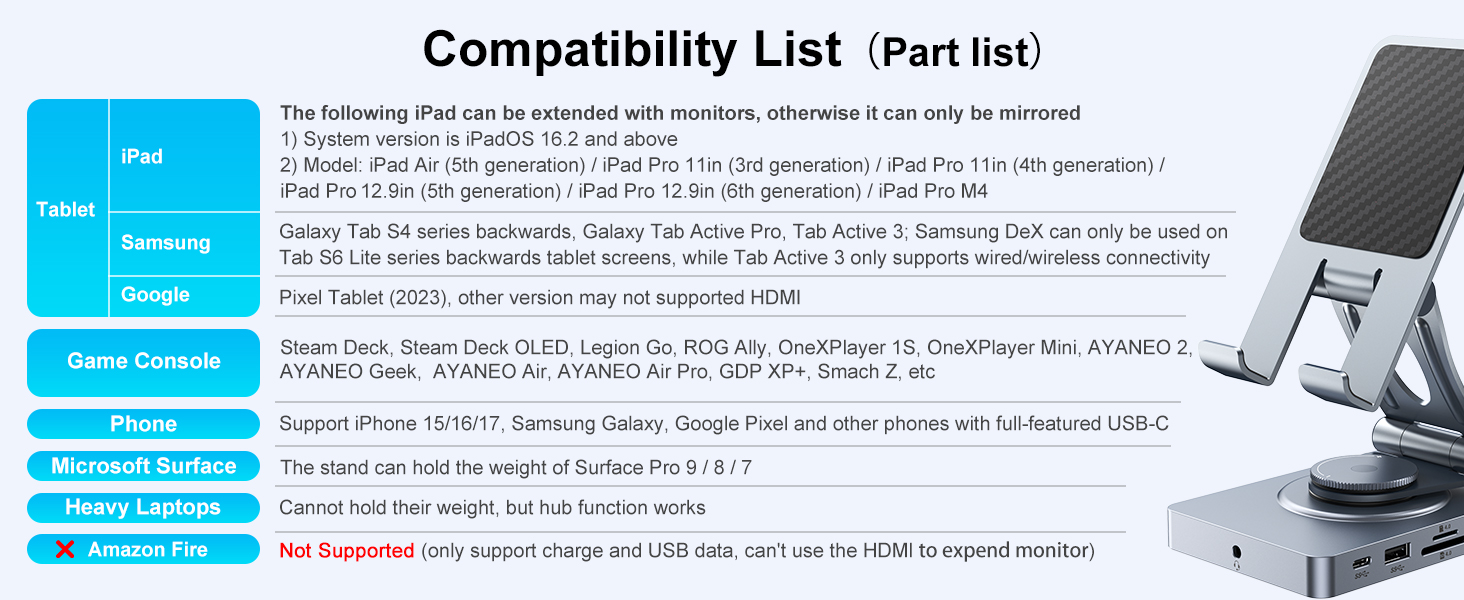The height and width of the screenshot is (600, 1464).
Task: Click the "Compatibility List" heading
Action: point(632,49)
